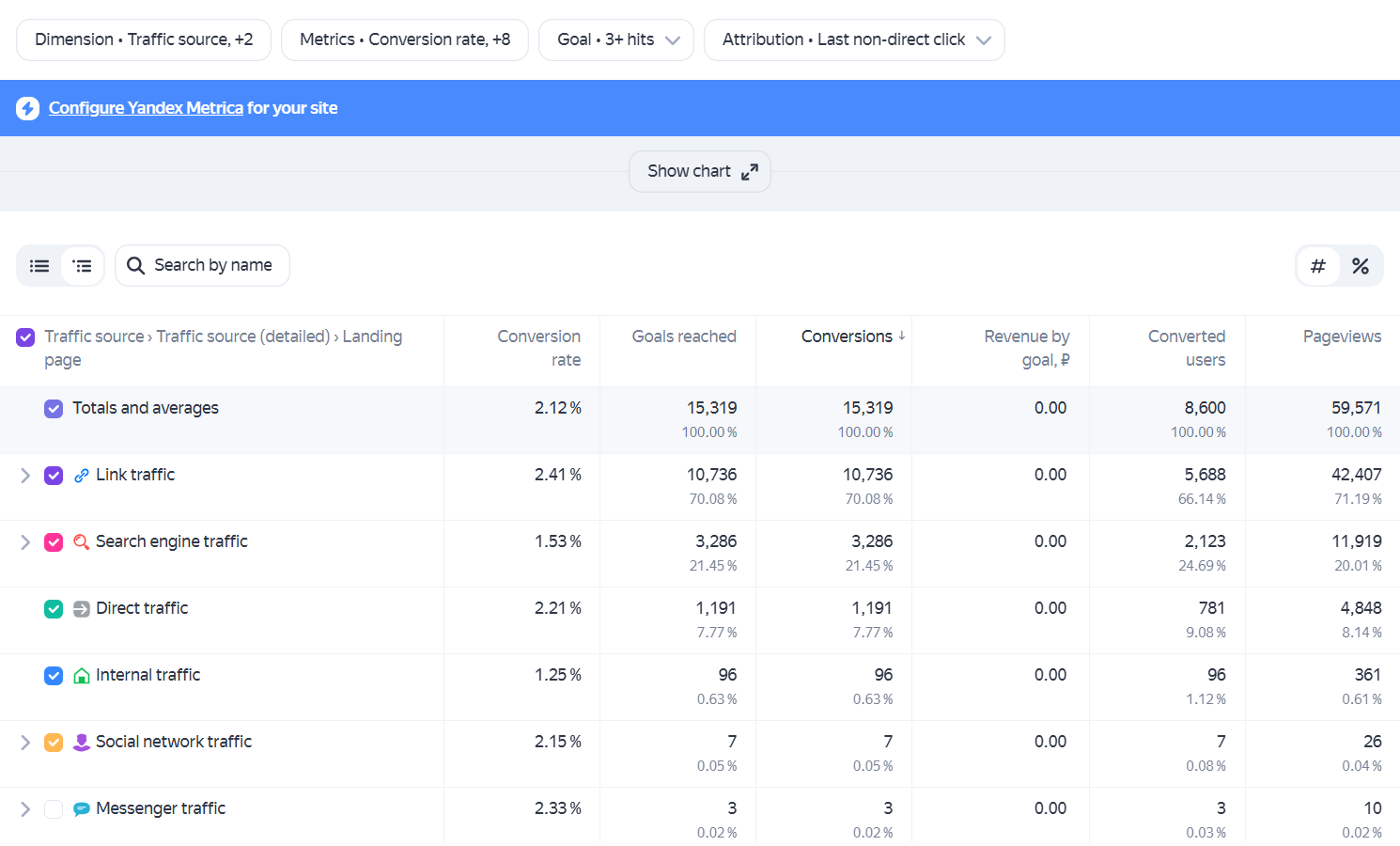Image resolution: width=1400 pixels, height=846 pixels.
Task: Open the Goal 3+ hits dropdown
Action: coord(616,39)
